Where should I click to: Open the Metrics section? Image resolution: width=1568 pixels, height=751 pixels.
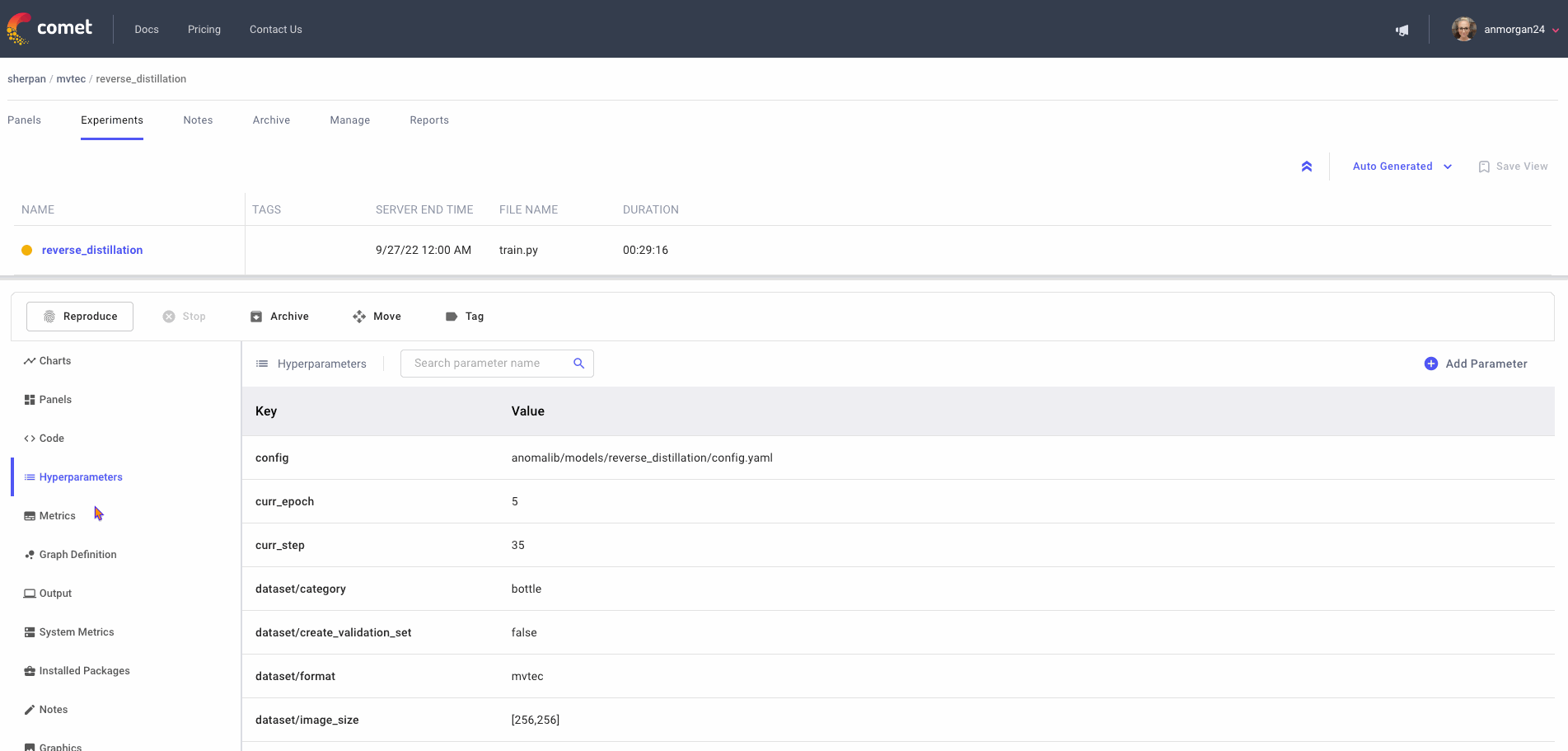click(49, 516)
